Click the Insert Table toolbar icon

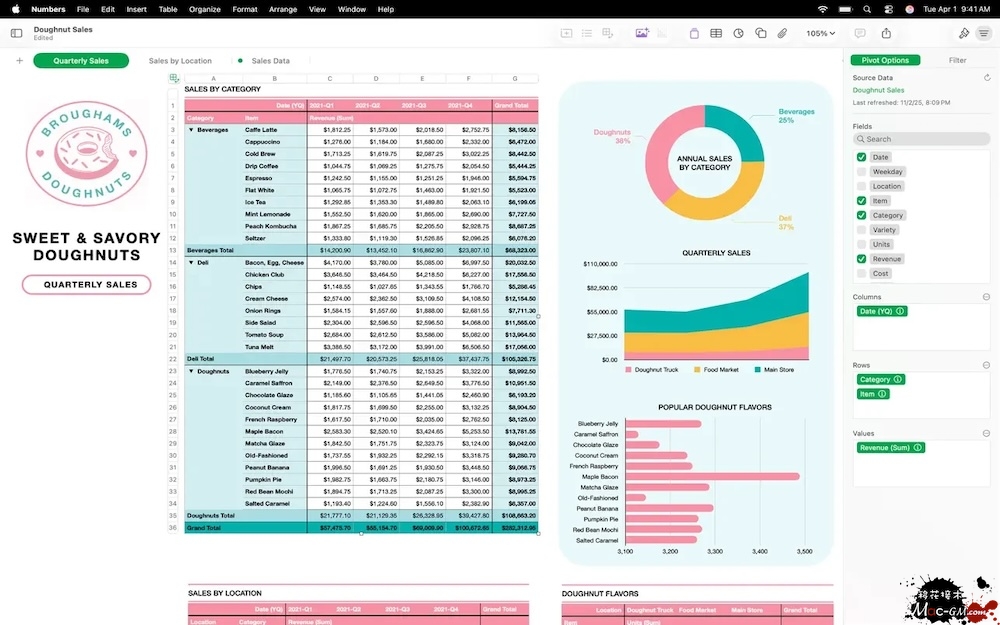tap(716, 33)
